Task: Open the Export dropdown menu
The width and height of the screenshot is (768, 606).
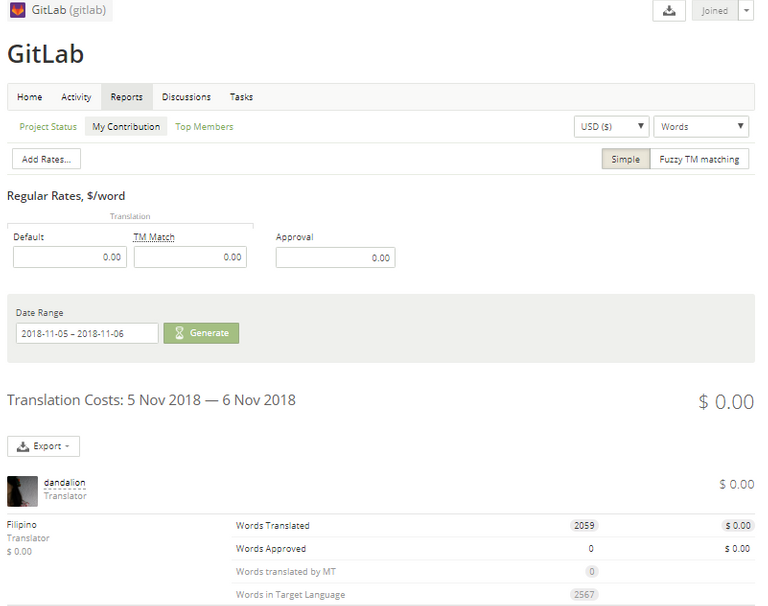Action: pos(43,446)
